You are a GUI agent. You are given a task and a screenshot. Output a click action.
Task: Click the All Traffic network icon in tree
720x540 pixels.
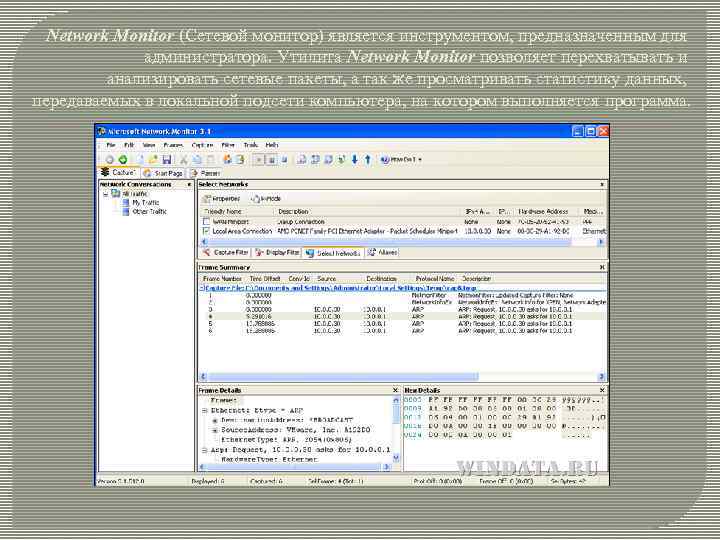116,193
